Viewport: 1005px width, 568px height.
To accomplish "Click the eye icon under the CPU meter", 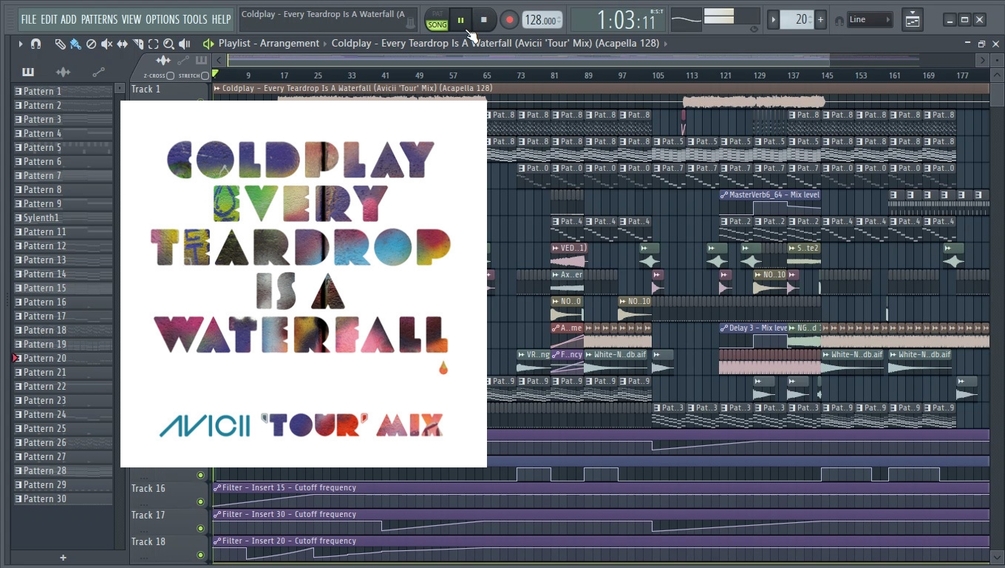I will click(754, 29).
